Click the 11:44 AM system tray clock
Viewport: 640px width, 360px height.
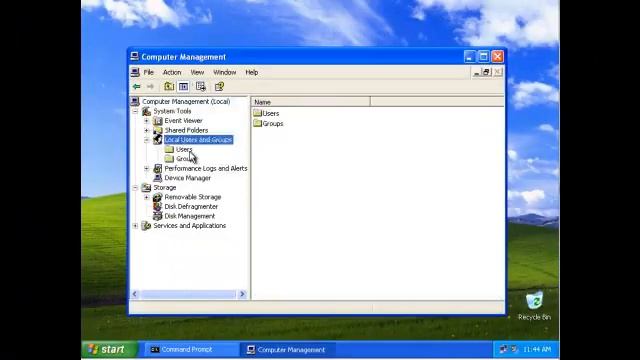(537, 349)
